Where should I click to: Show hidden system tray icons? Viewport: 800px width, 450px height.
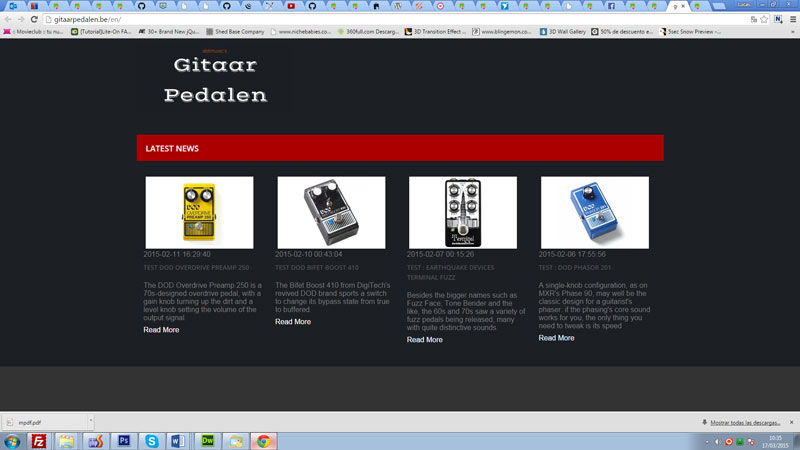pos(707,442)
